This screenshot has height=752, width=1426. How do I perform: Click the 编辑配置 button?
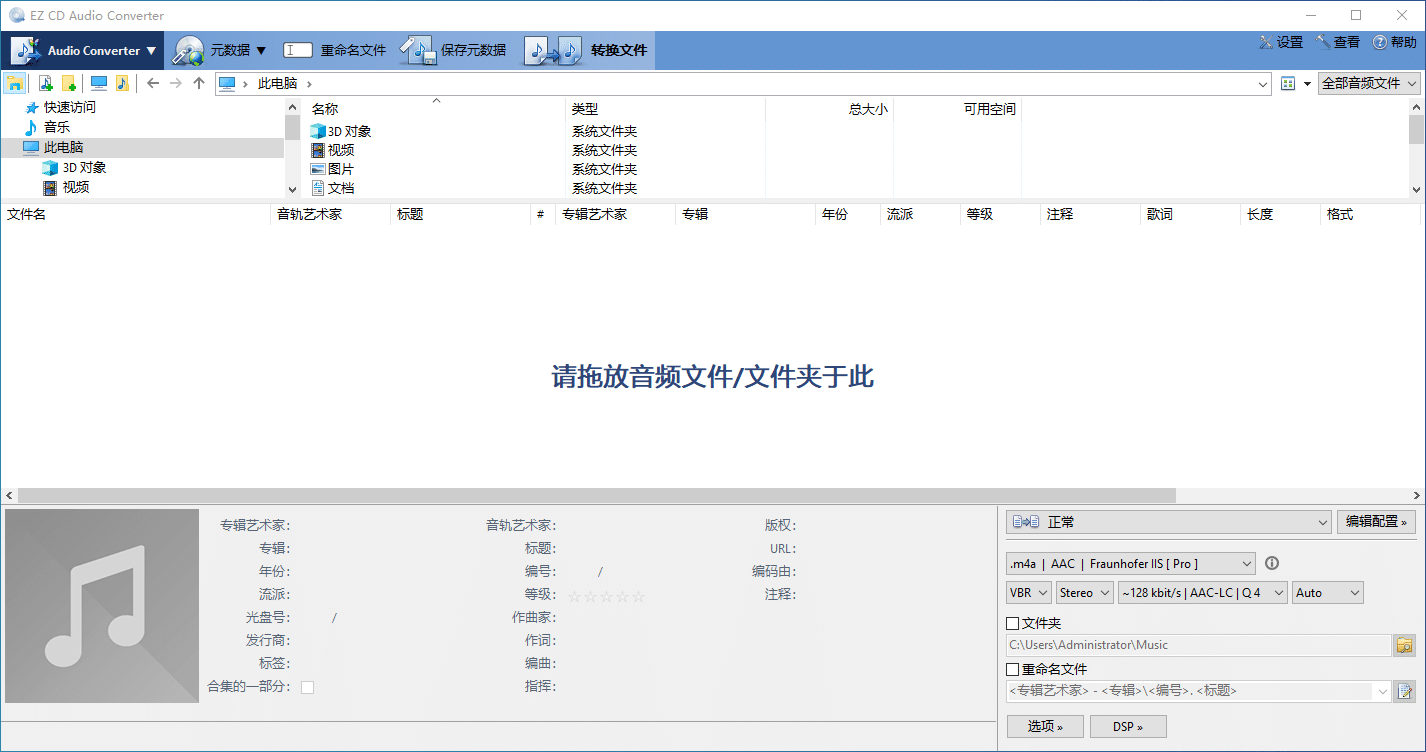click(x=1376, y=522)
